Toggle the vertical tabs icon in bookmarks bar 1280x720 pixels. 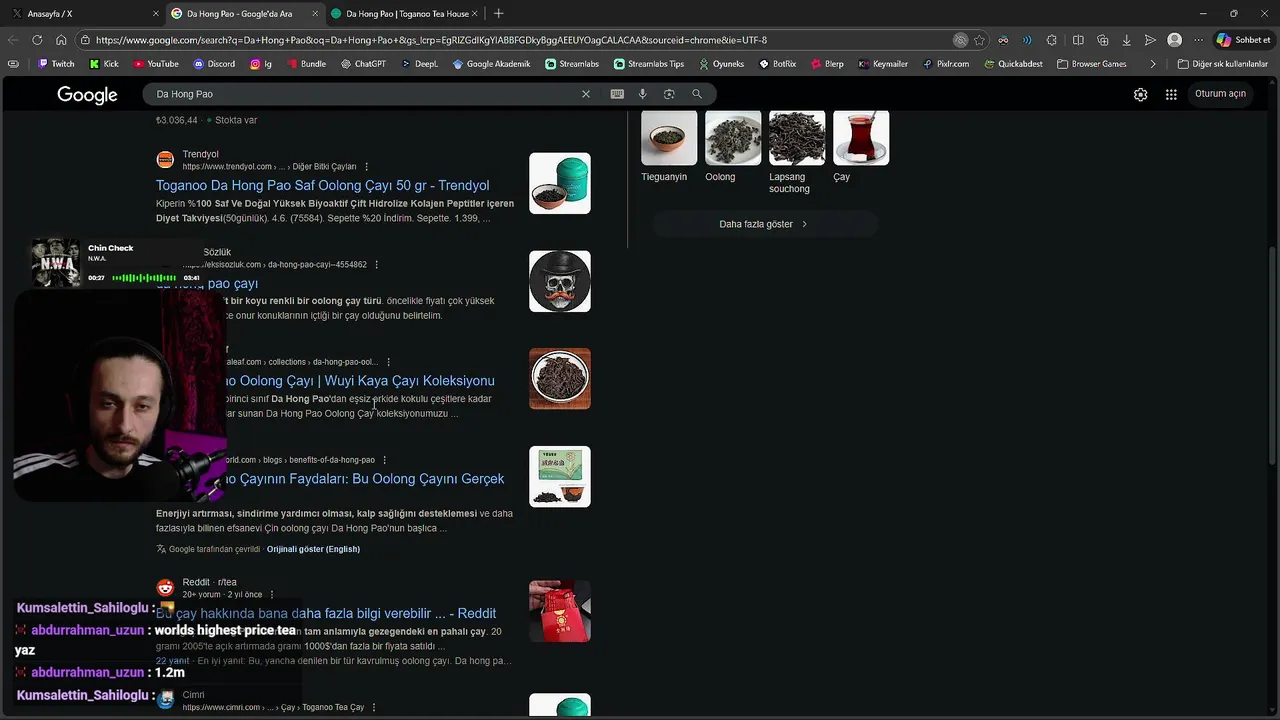coord(13,64)
